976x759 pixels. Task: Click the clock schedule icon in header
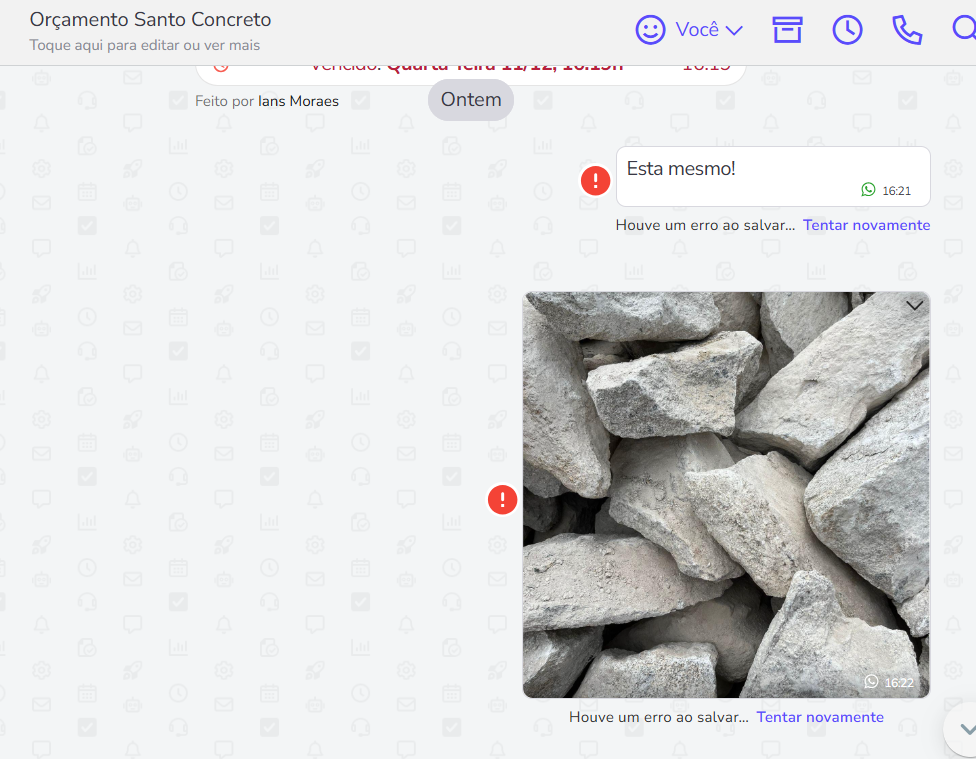coord(847,30)
